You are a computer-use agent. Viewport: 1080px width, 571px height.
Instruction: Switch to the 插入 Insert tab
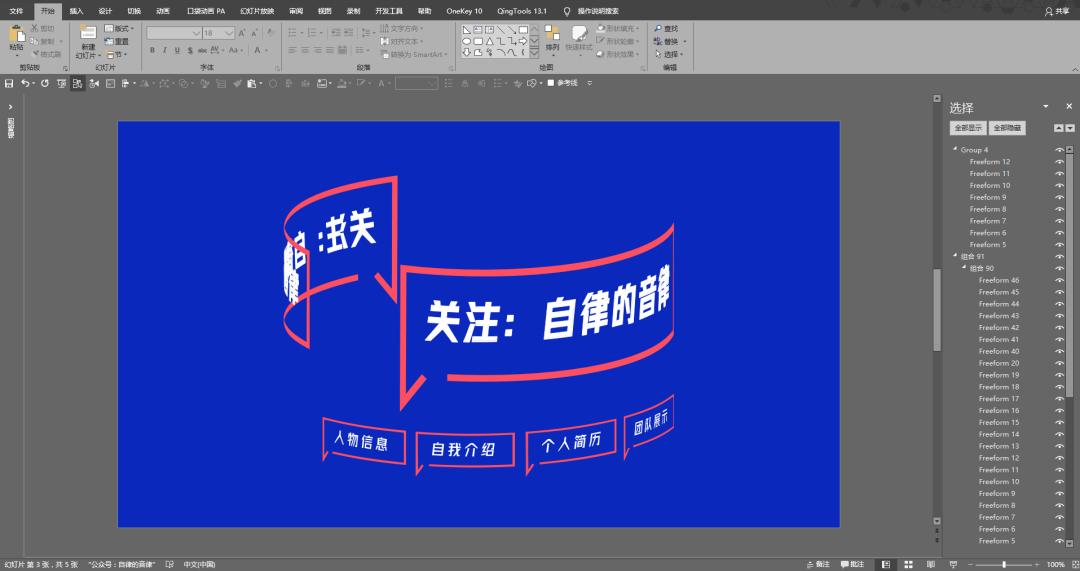76,11
